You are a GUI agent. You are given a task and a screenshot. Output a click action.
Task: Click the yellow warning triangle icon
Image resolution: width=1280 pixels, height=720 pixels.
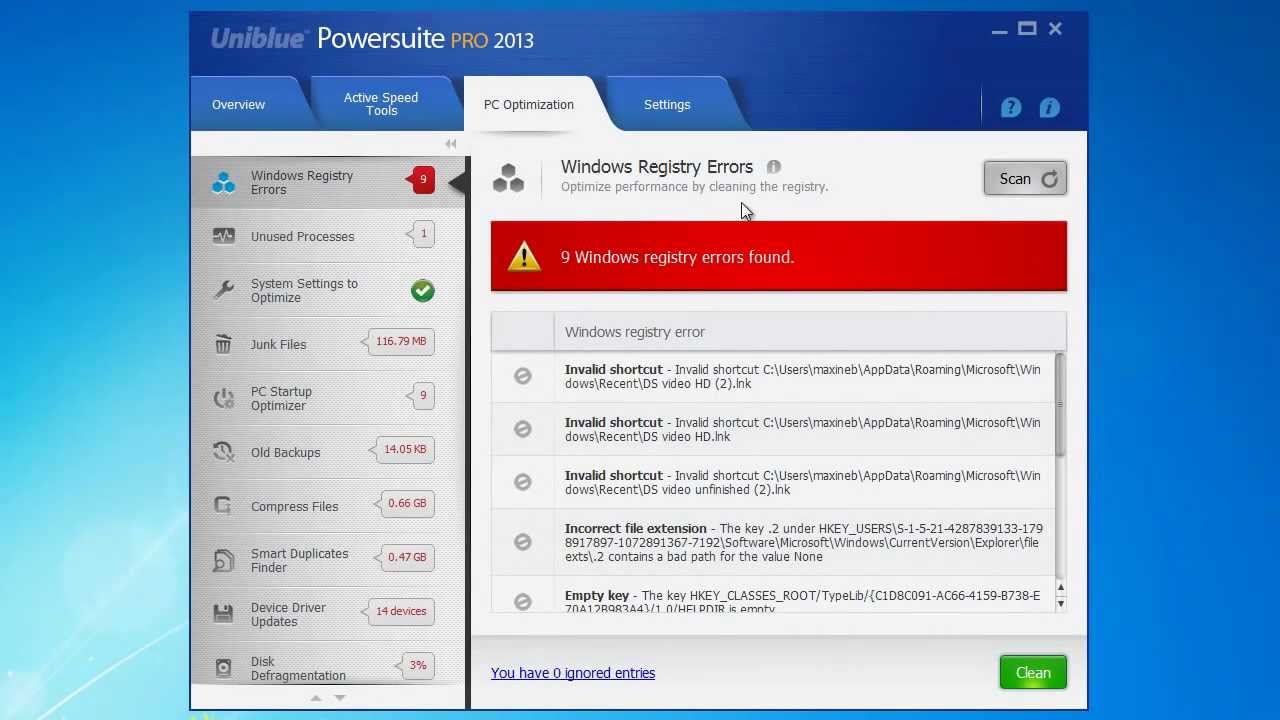point(523,257)
